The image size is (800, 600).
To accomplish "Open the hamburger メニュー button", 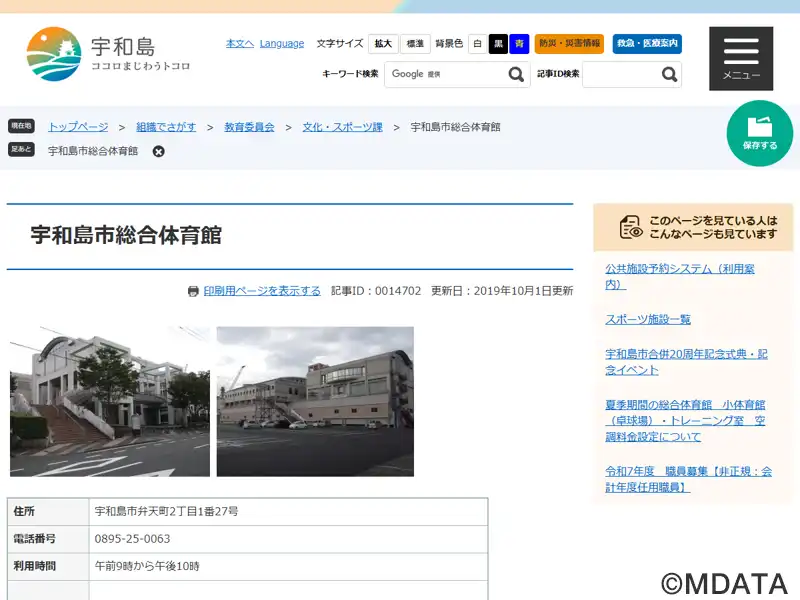I will pos(740,58).
